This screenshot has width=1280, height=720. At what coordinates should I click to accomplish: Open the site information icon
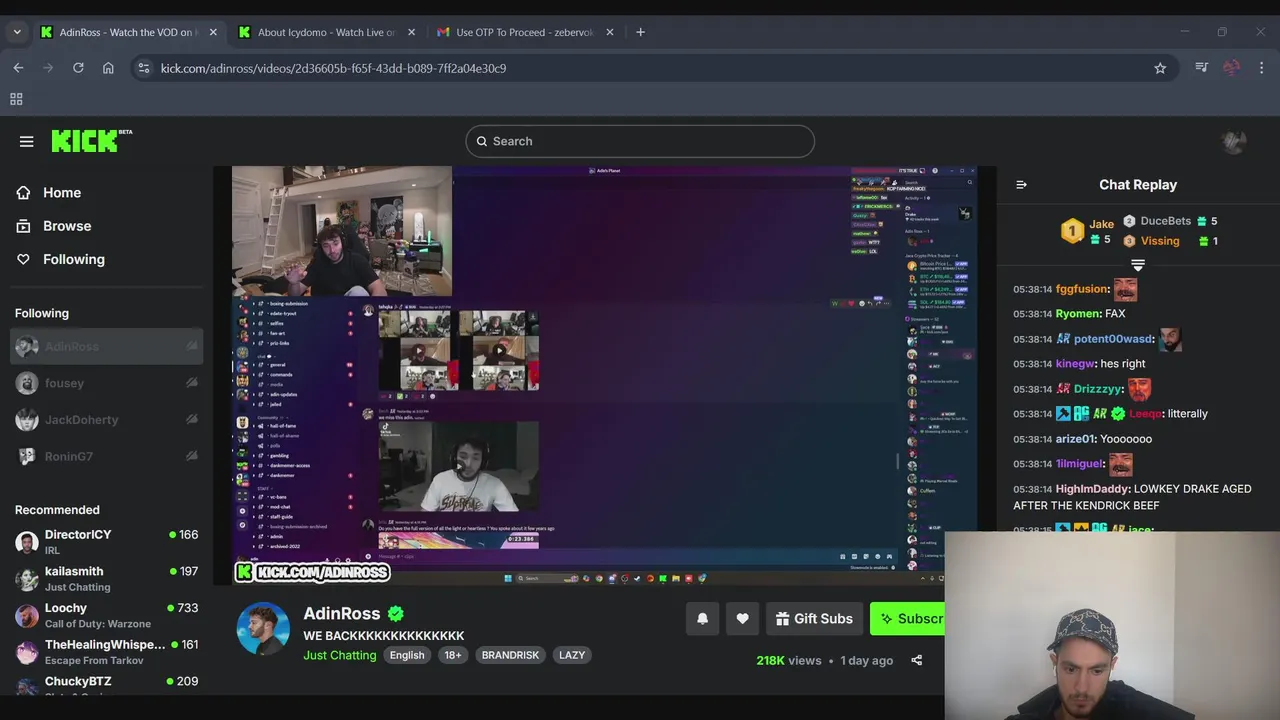(143, 68)
